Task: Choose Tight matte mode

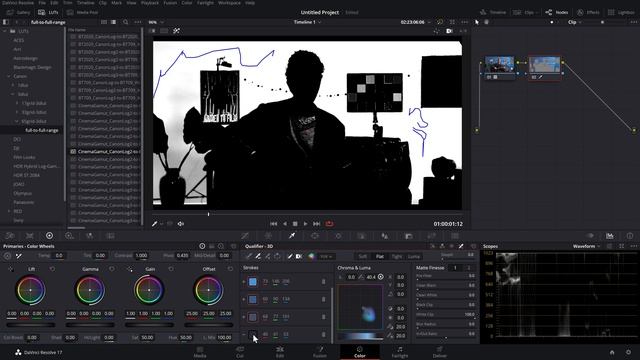Action: pyautogui.click(x=397, y=256)
